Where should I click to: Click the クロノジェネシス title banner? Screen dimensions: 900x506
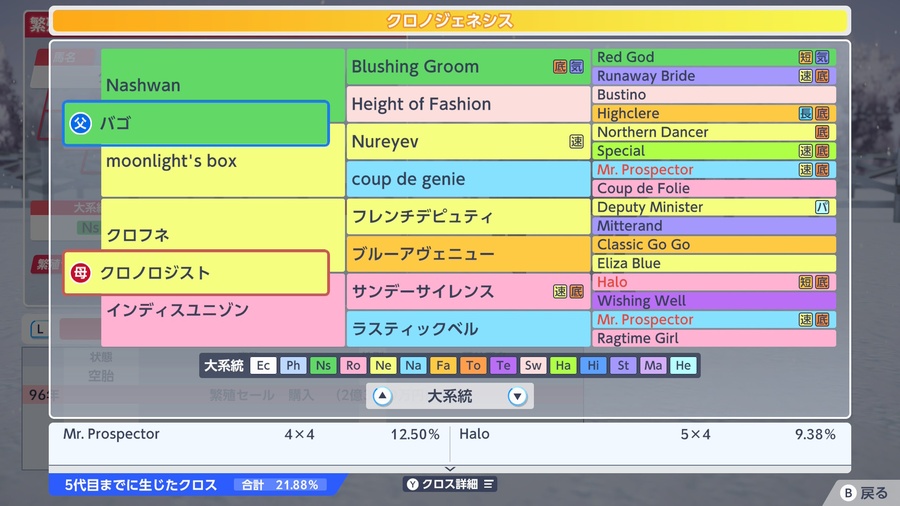[450, 21]
